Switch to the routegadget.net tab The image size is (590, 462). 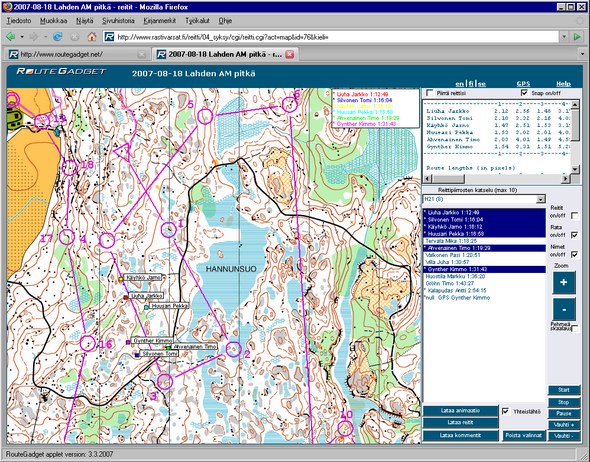[77, 55]
